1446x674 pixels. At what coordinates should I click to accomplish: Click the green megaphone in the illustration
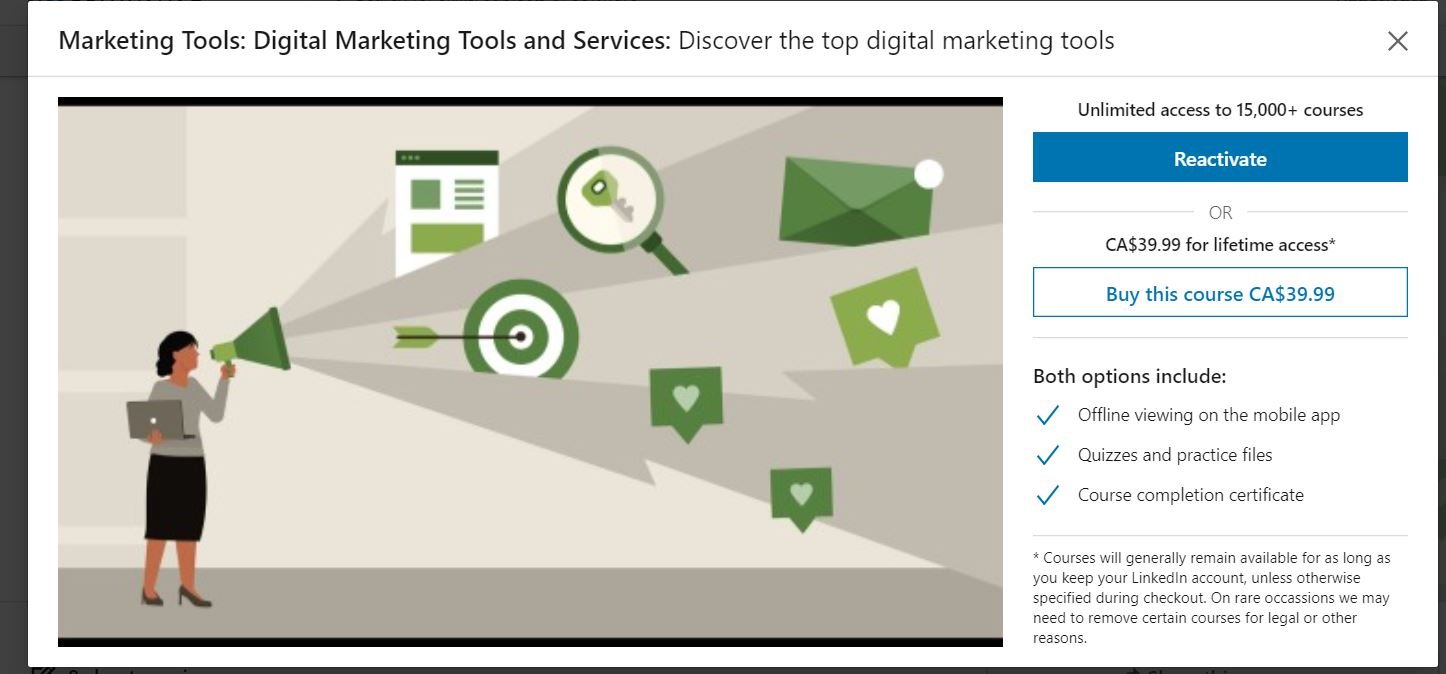pyautogui.click(x=255, y=342)
